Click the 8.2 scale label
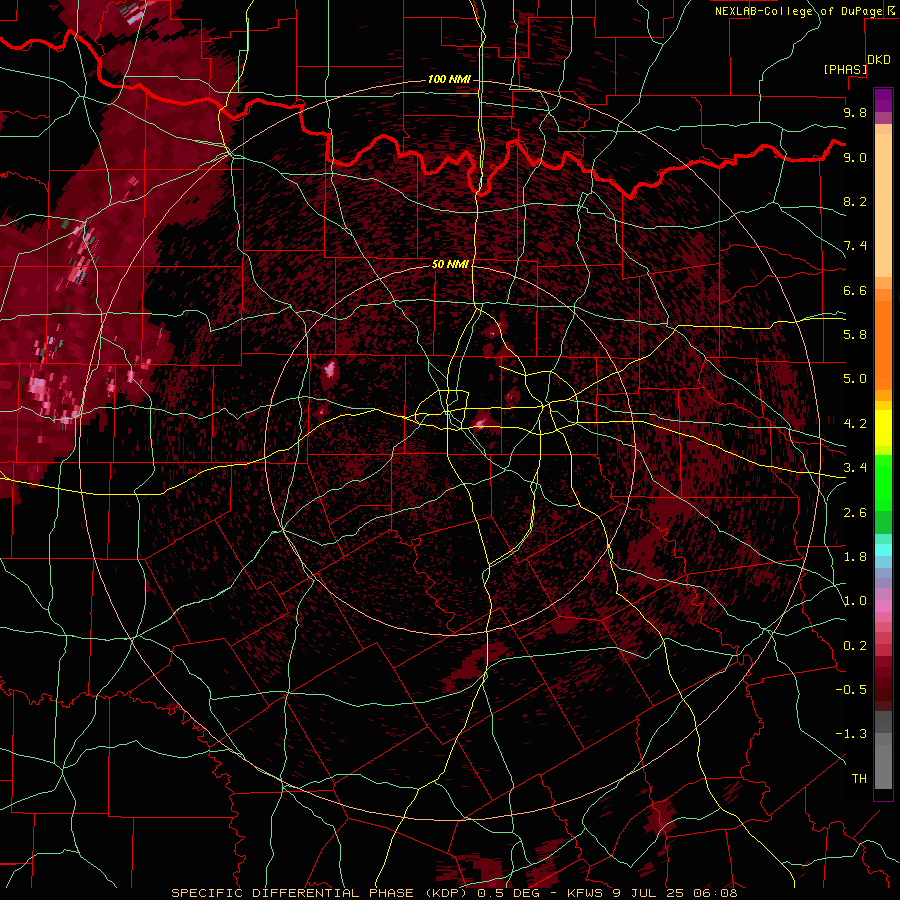The width and height of the screenshot is (900, 900). tap(855, 201)
